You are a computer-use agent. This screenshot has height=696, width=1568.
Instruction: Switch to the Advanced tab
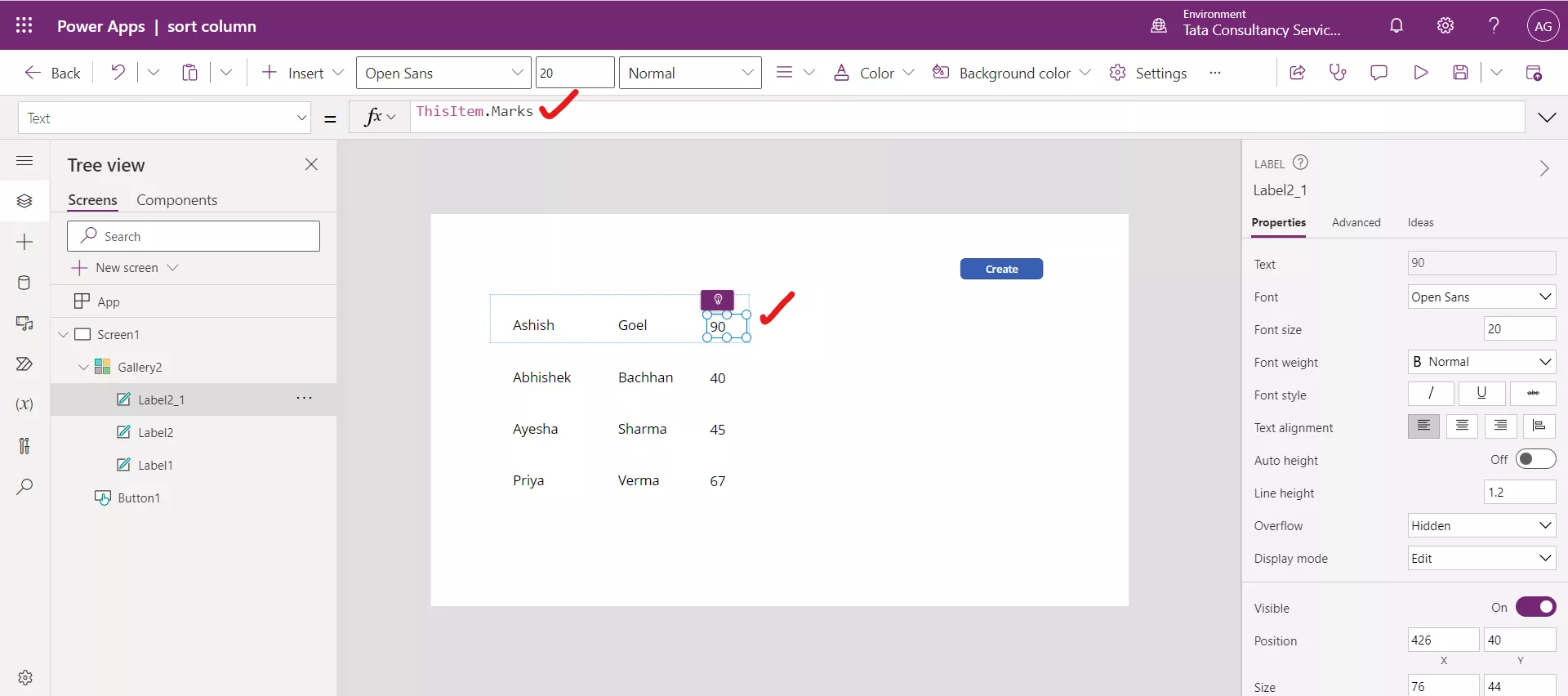click(1356, 222)
